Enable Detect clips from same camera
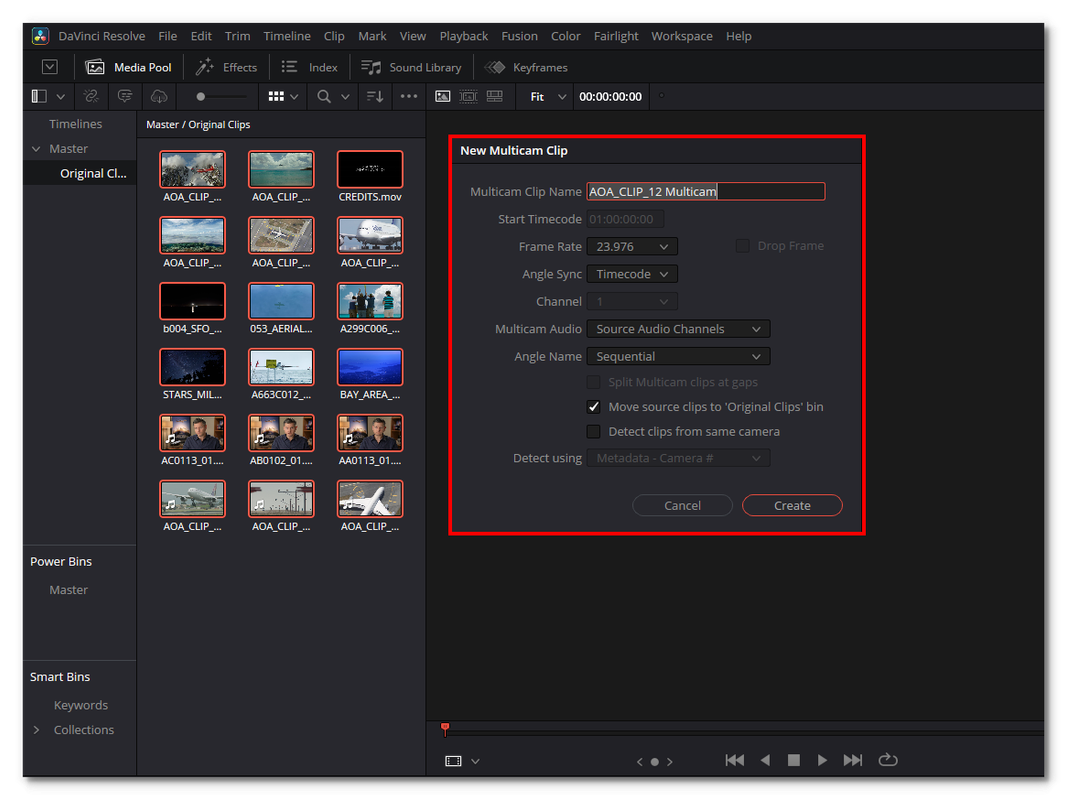The image size is (1067, 800). point(593,431)
